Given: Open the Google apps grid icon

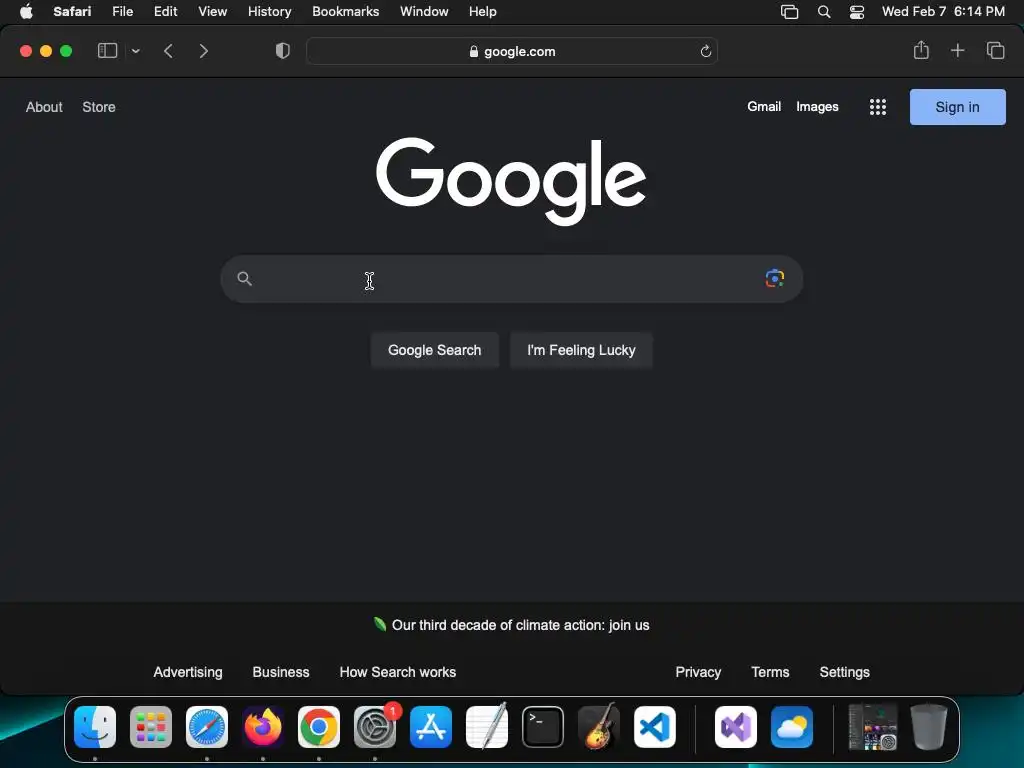Looking at the screenshot, I should [x=878, y=107].
